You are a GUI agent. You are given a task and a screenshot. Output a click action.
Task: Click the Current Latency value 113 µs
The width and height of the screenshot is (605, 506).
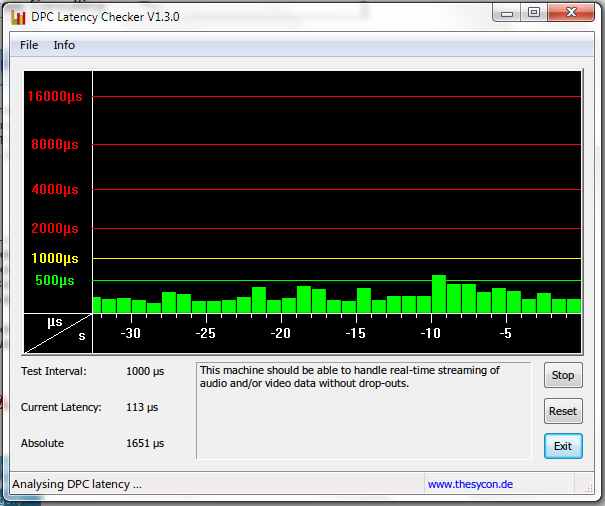tap(142, 407)
